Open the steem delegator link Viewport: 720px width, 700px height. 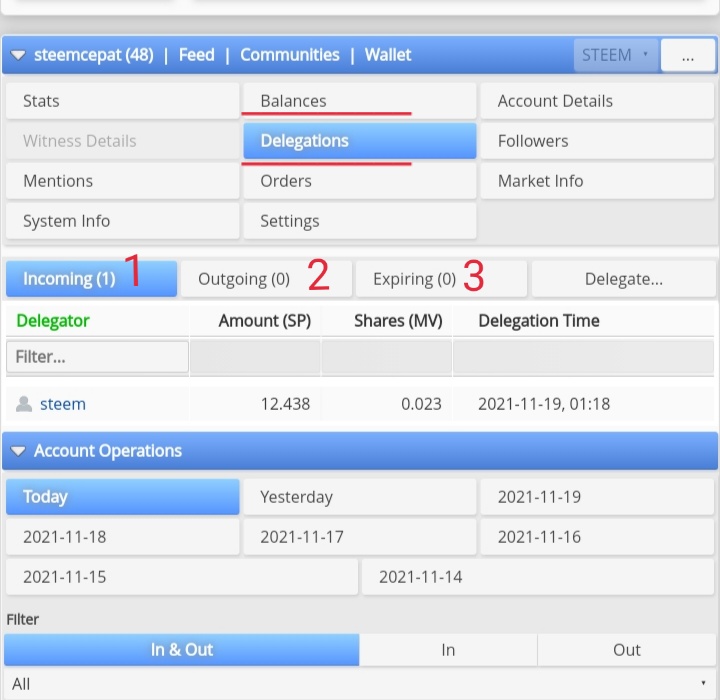[63, 404]
